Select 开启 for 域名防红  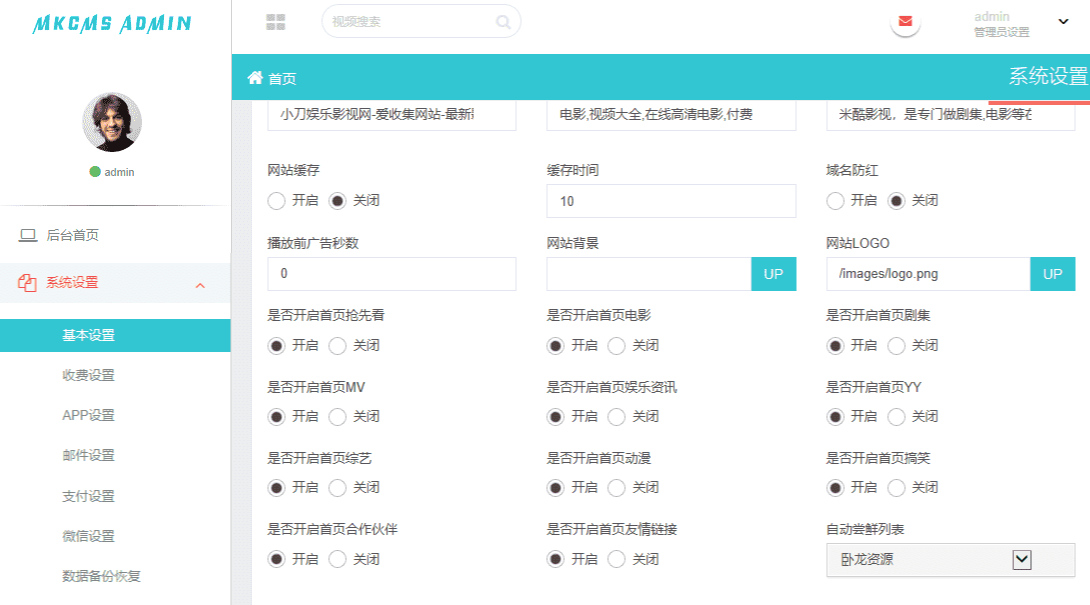click(836, 201)
